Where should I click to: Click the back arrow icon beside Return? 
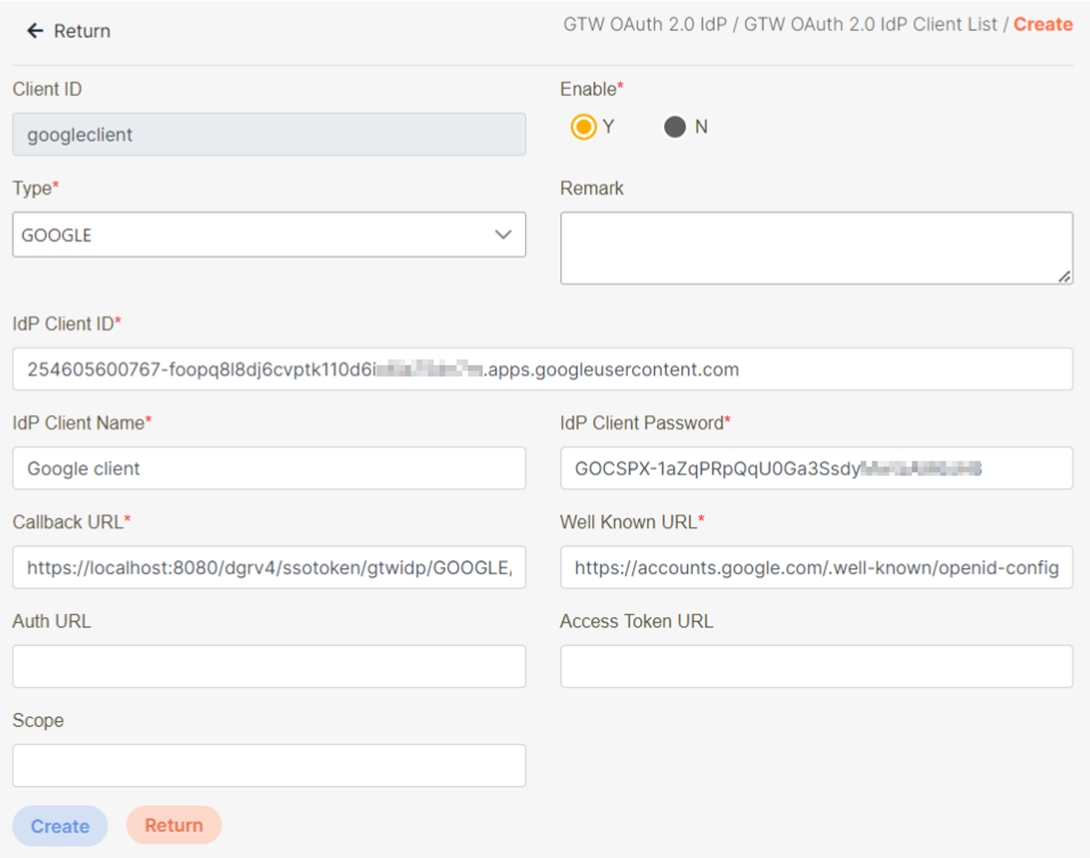35,31
